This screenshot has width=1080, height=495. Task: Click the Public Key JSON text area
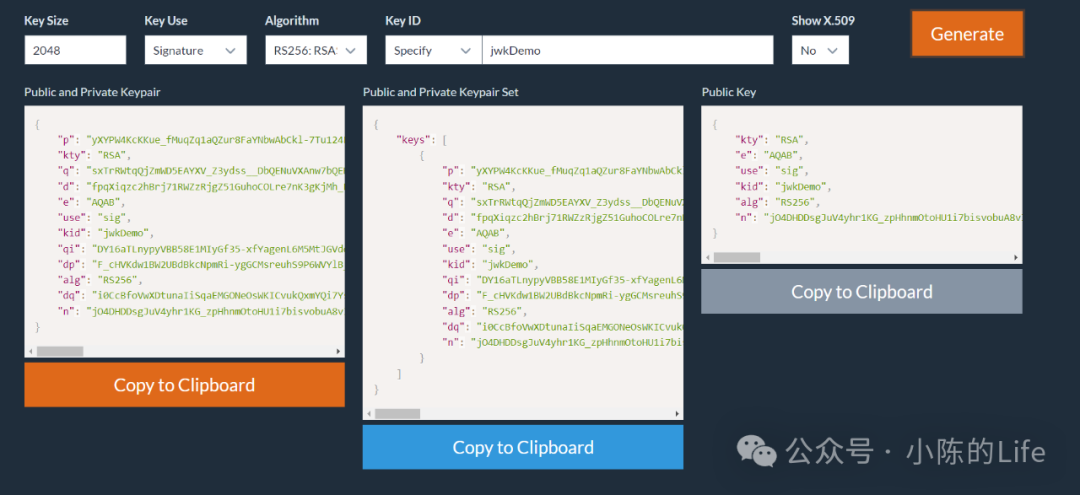pos(862,179)
